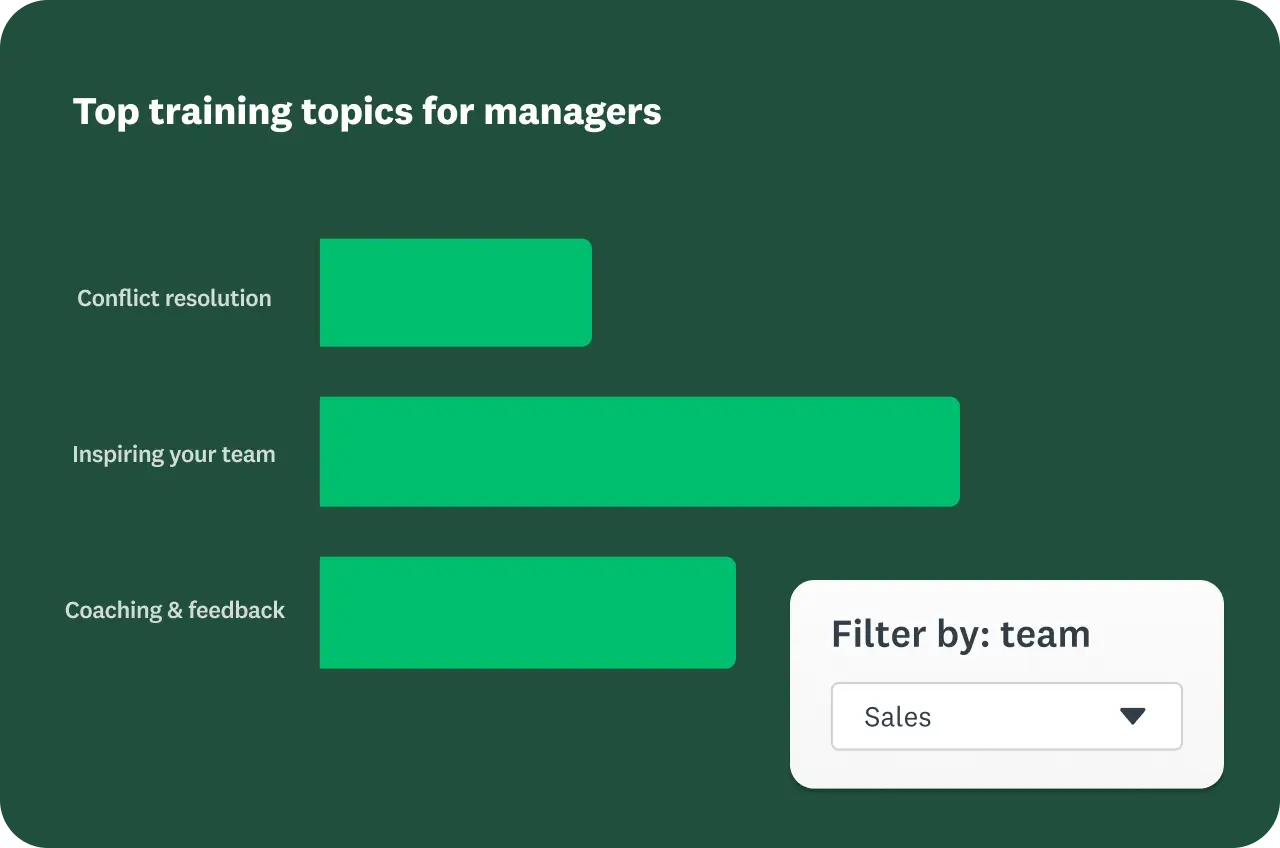Select the "Inspiring your team" label

[174, 454]
